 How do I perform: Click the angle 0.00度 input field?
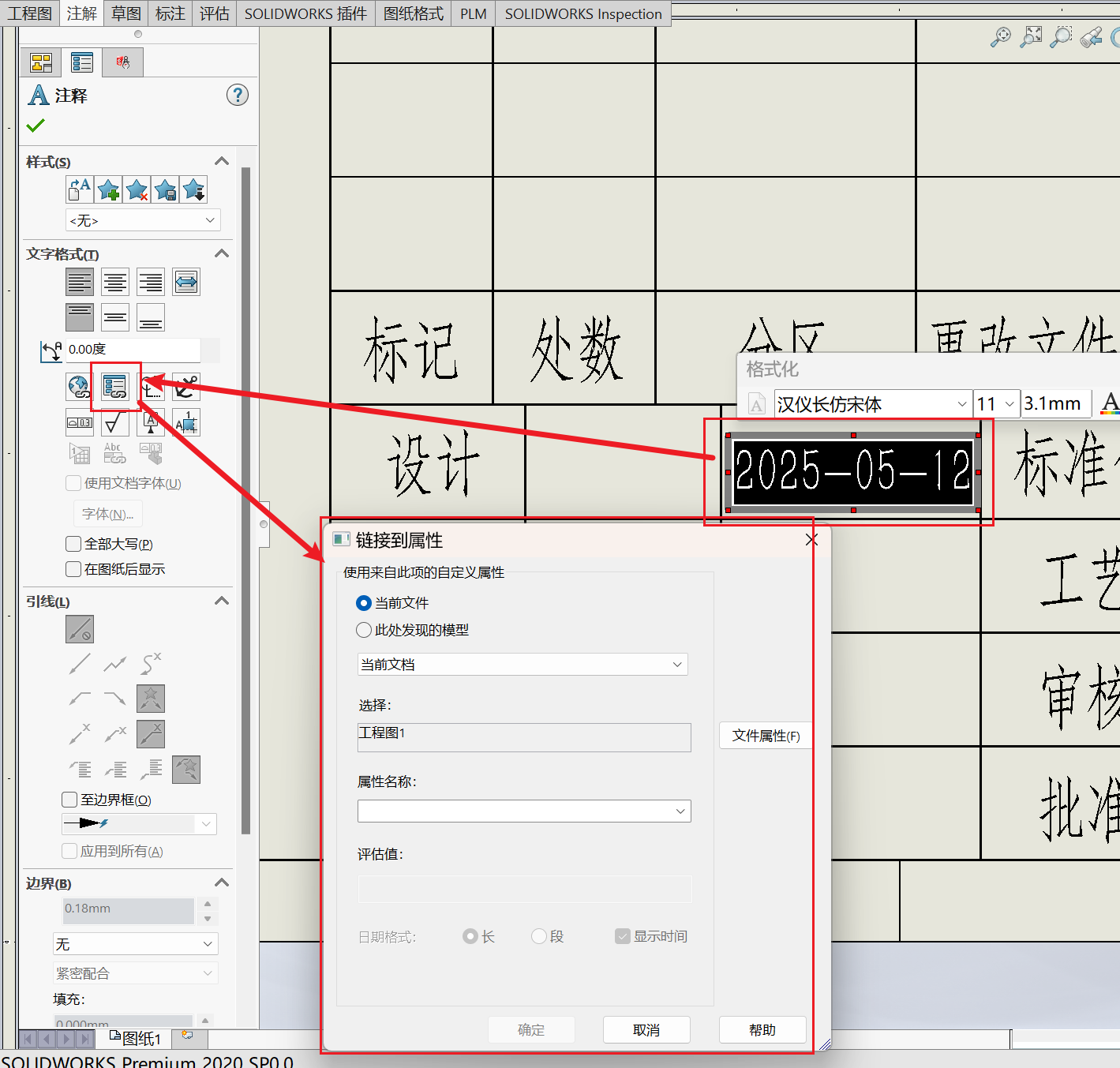click(133, 349)
